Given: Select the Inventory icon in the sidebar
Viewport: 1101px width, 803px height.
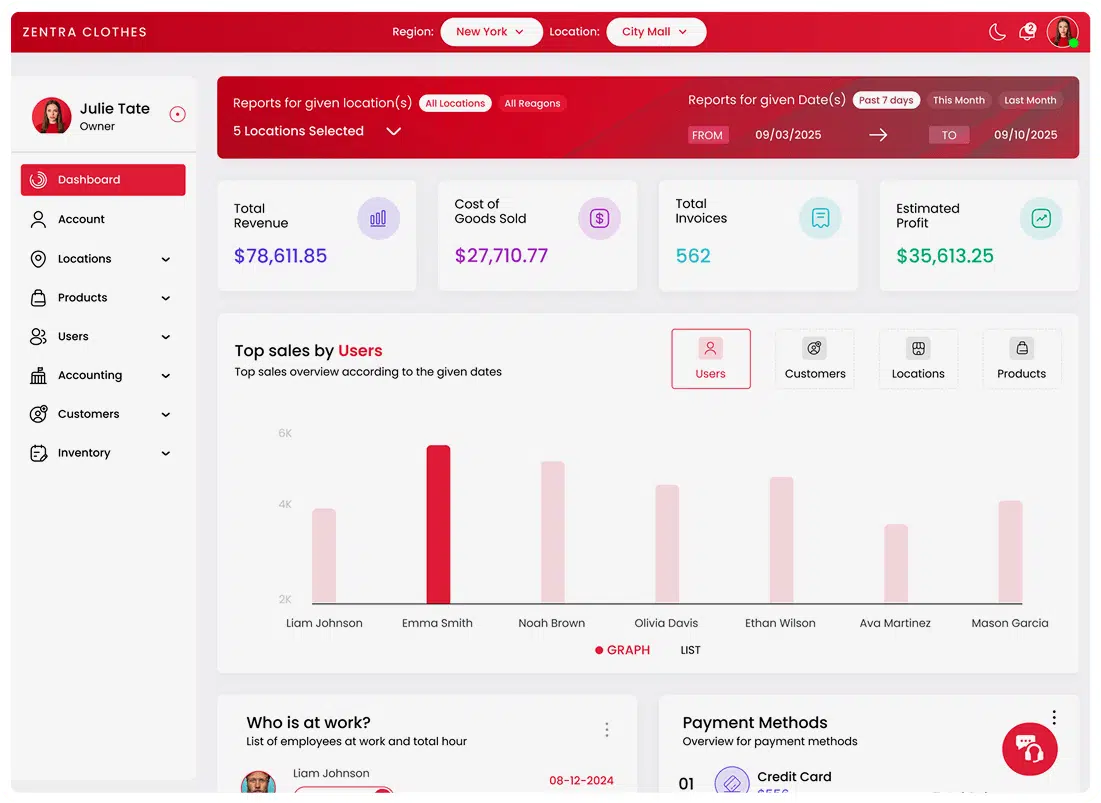Looking at the screenshot, I should (37, 452).
